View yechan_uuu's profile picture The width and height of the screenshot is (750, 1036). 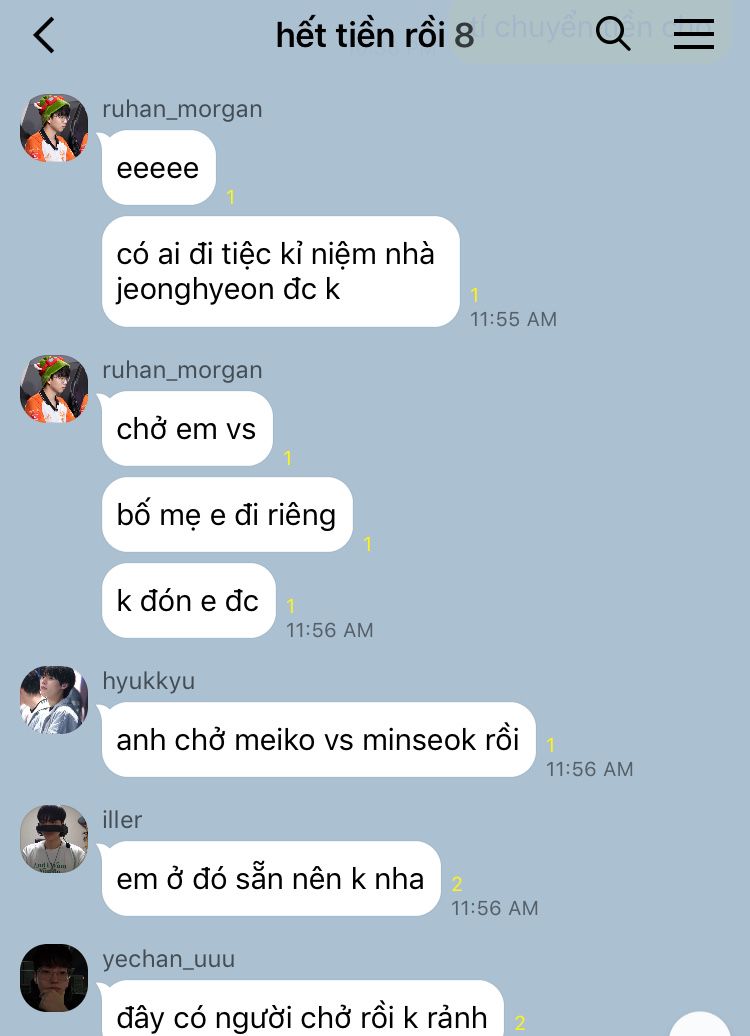(54, 978)
